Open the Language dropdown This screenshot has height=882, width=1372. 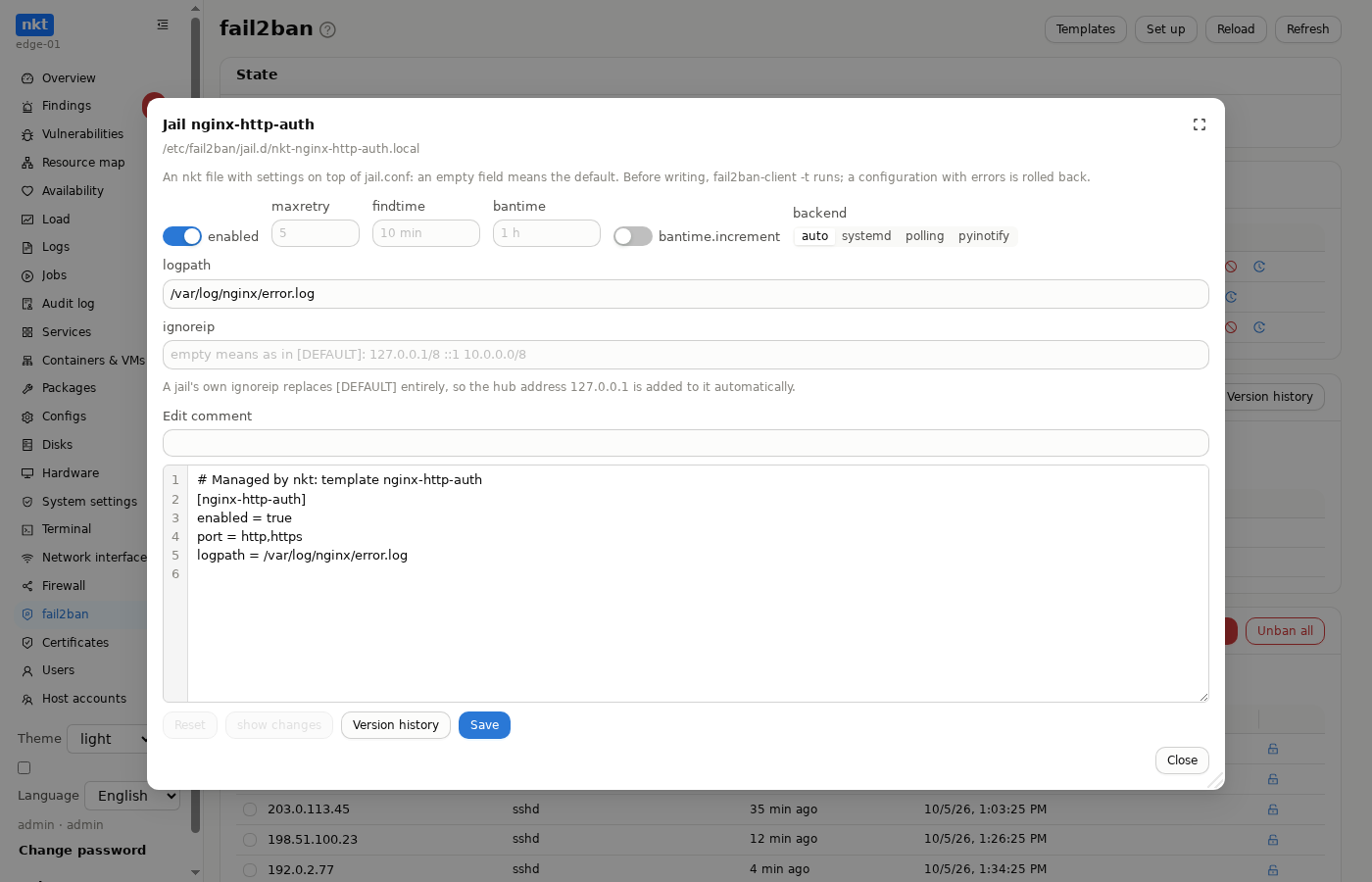click(x=132, y=796)
